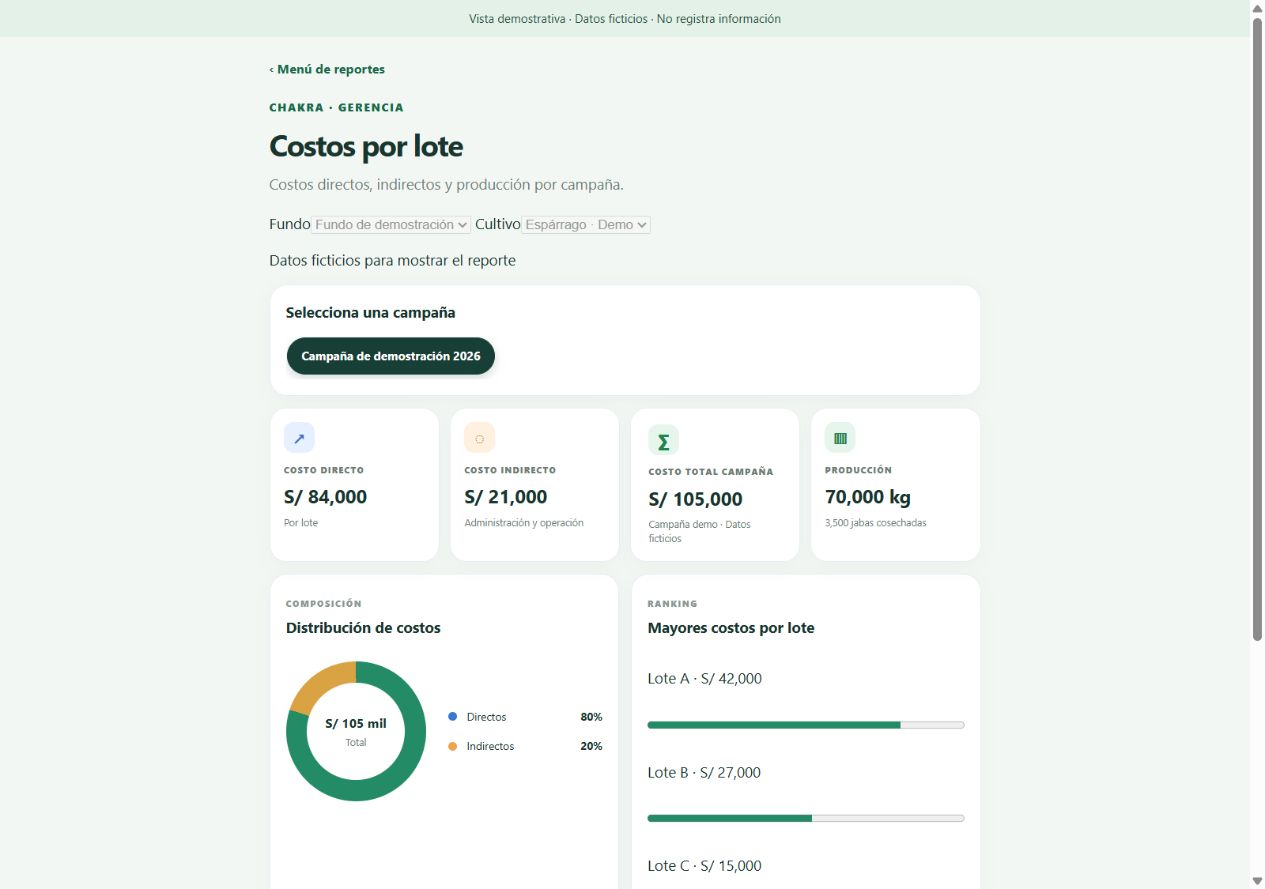Click the Administración y operación caption

coord(524,523)
